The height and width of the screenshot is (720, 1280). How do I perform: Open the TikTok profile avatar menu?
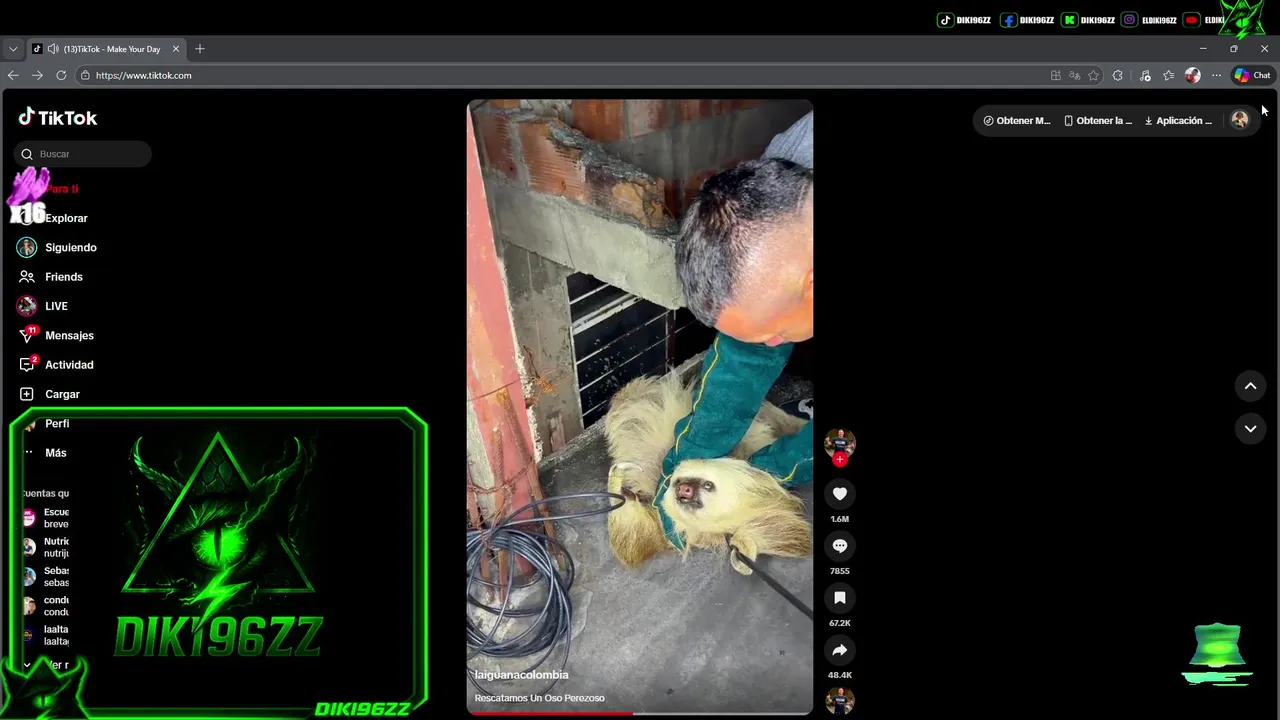coord(1240,120)
